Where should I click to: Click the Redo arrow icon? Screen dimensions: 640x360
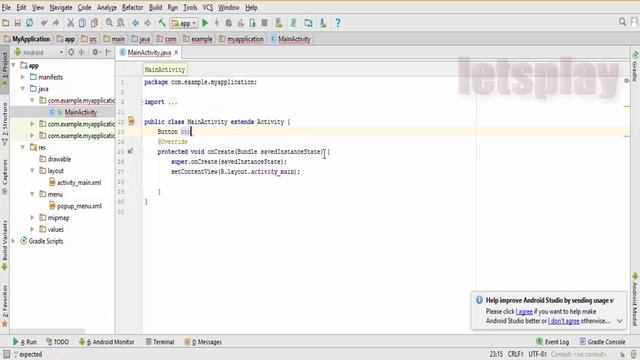pos(56,23)
